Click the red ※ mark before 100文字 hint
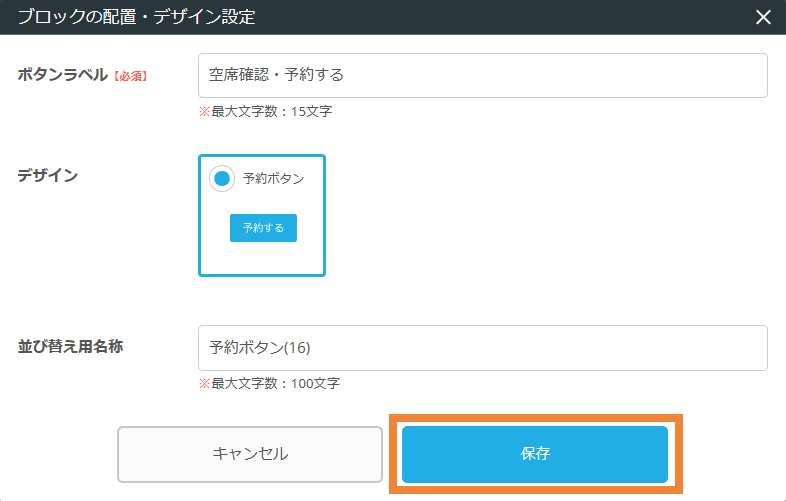786x501 pixels. tap(204, 383)
